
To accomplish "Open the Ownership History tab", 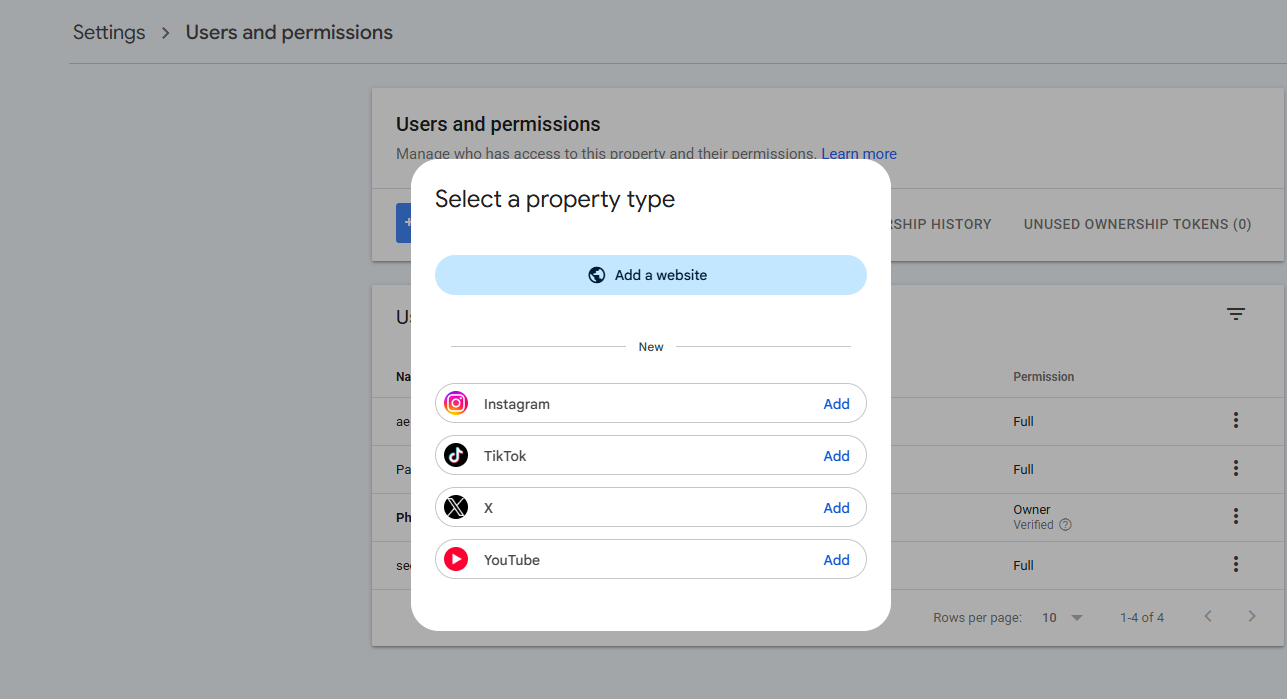I will (941, 224).
